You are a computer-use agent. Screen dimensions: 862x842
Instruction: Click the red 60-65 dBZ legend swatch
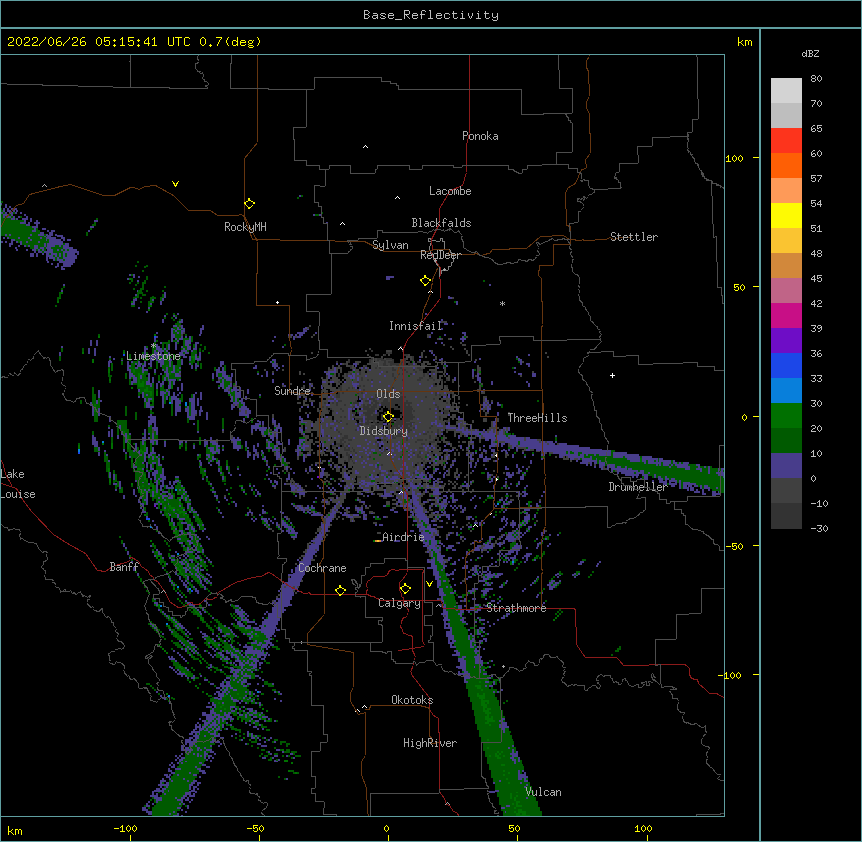coord(786,141)
